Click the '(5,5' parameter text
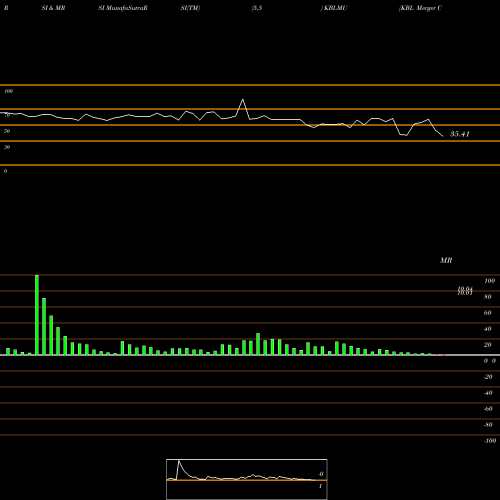Image resolution: width=500 pixels, height=500 pixels. coord(257,8)
